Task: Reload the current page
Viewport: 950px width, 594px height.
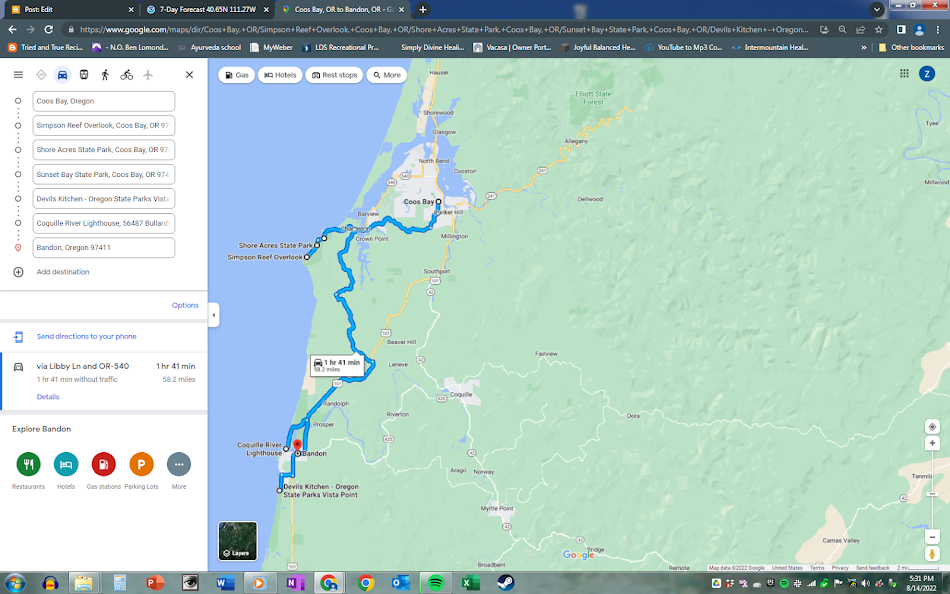Action: tap(48, 29)
